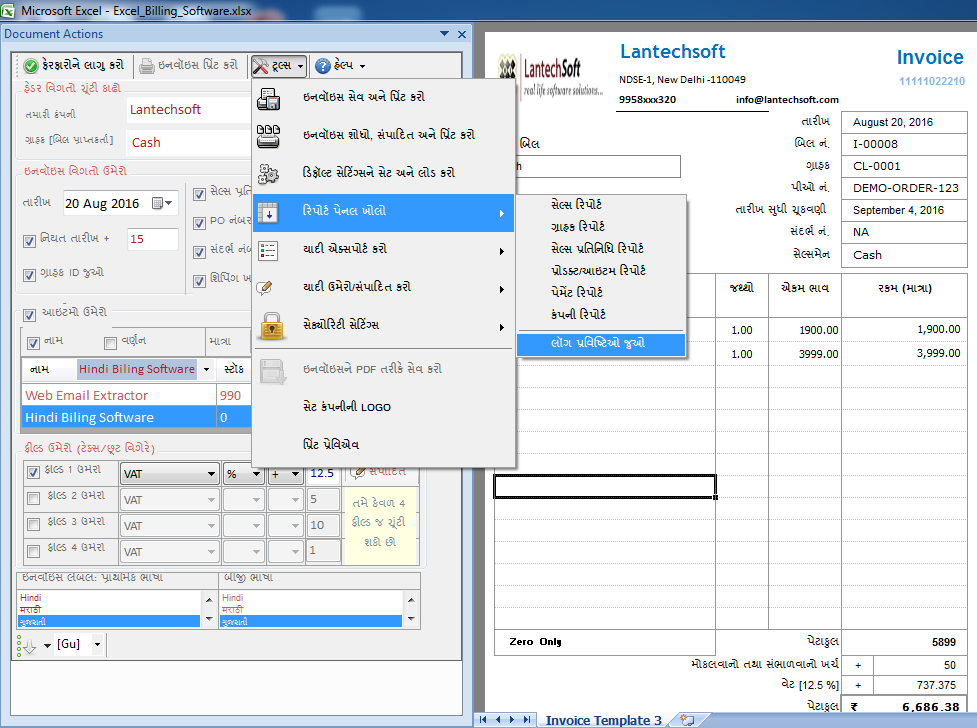Select the payment report submenu entry

coord(576,292)
